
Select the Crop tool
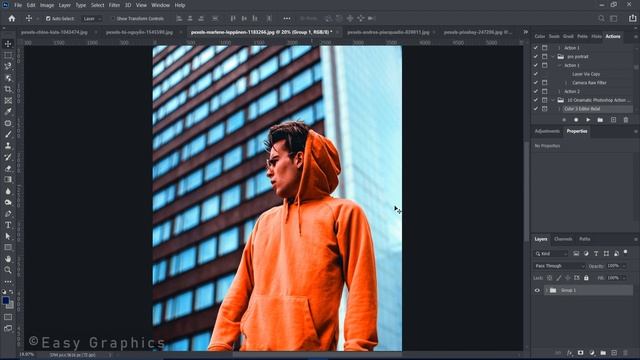8,89
